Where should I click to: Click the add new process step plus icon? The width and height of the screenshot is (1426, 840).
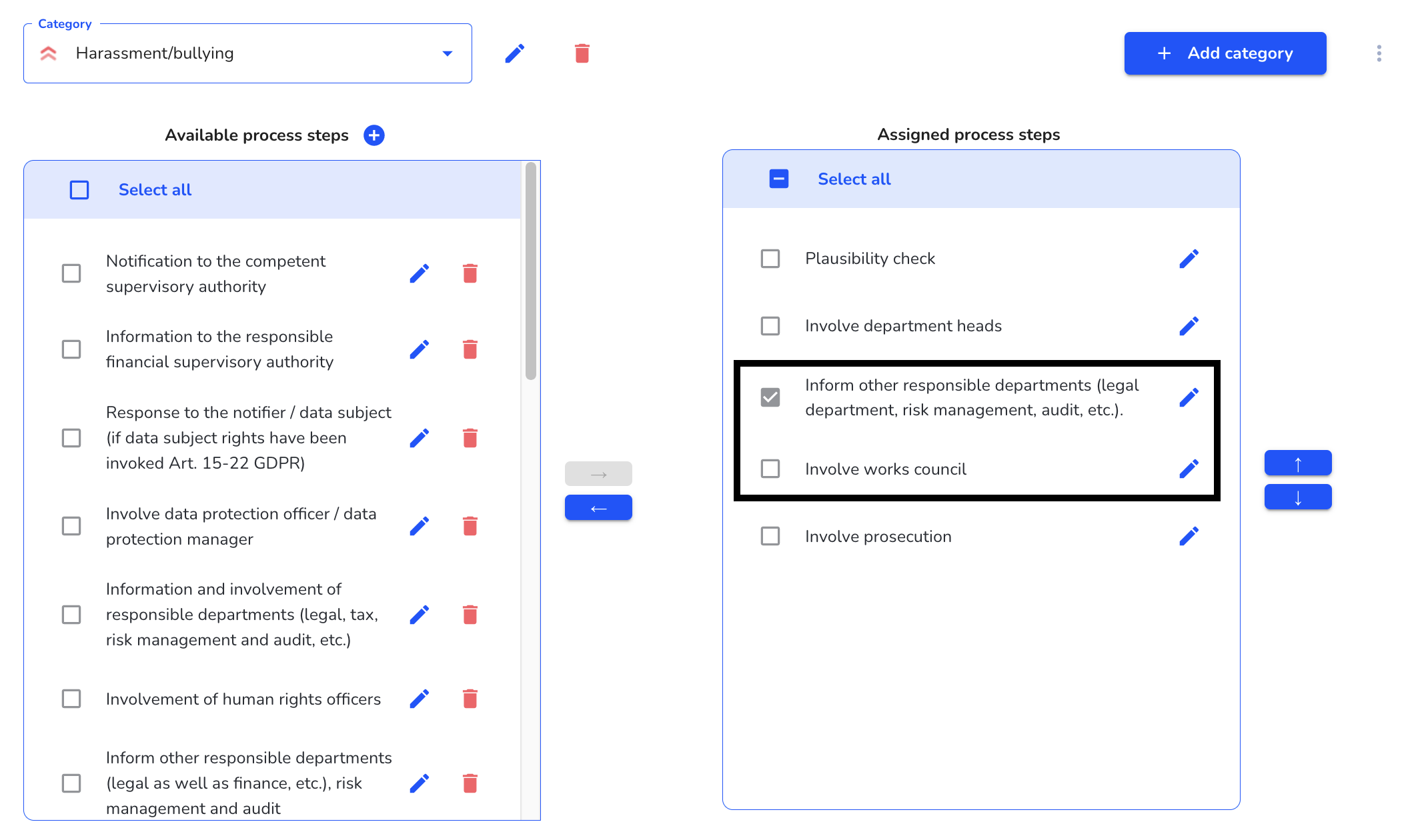pos(374,135)
